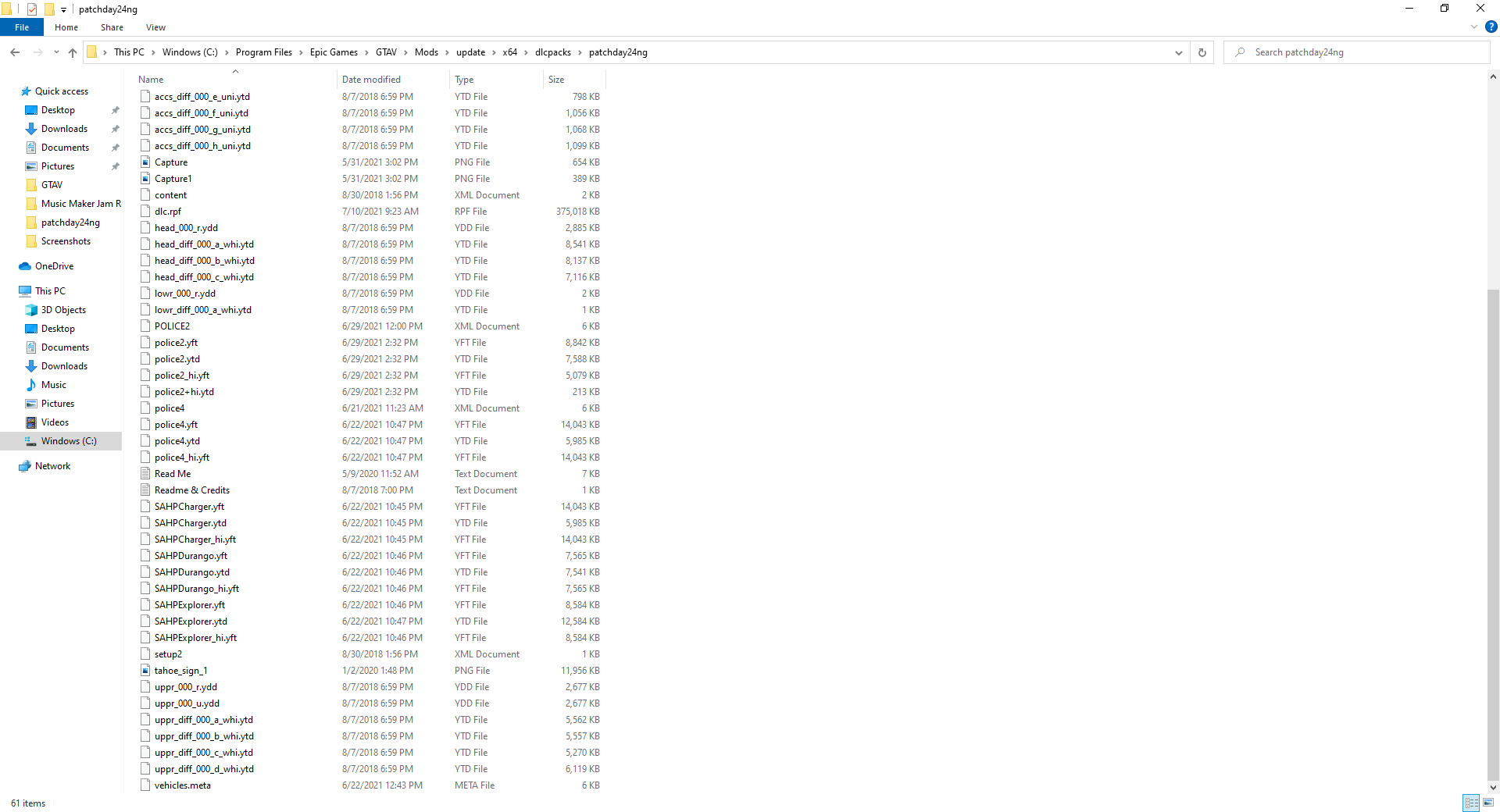Open pinned Documents under Quick access
Screen dimensions: 1500x812
point(65,148)
